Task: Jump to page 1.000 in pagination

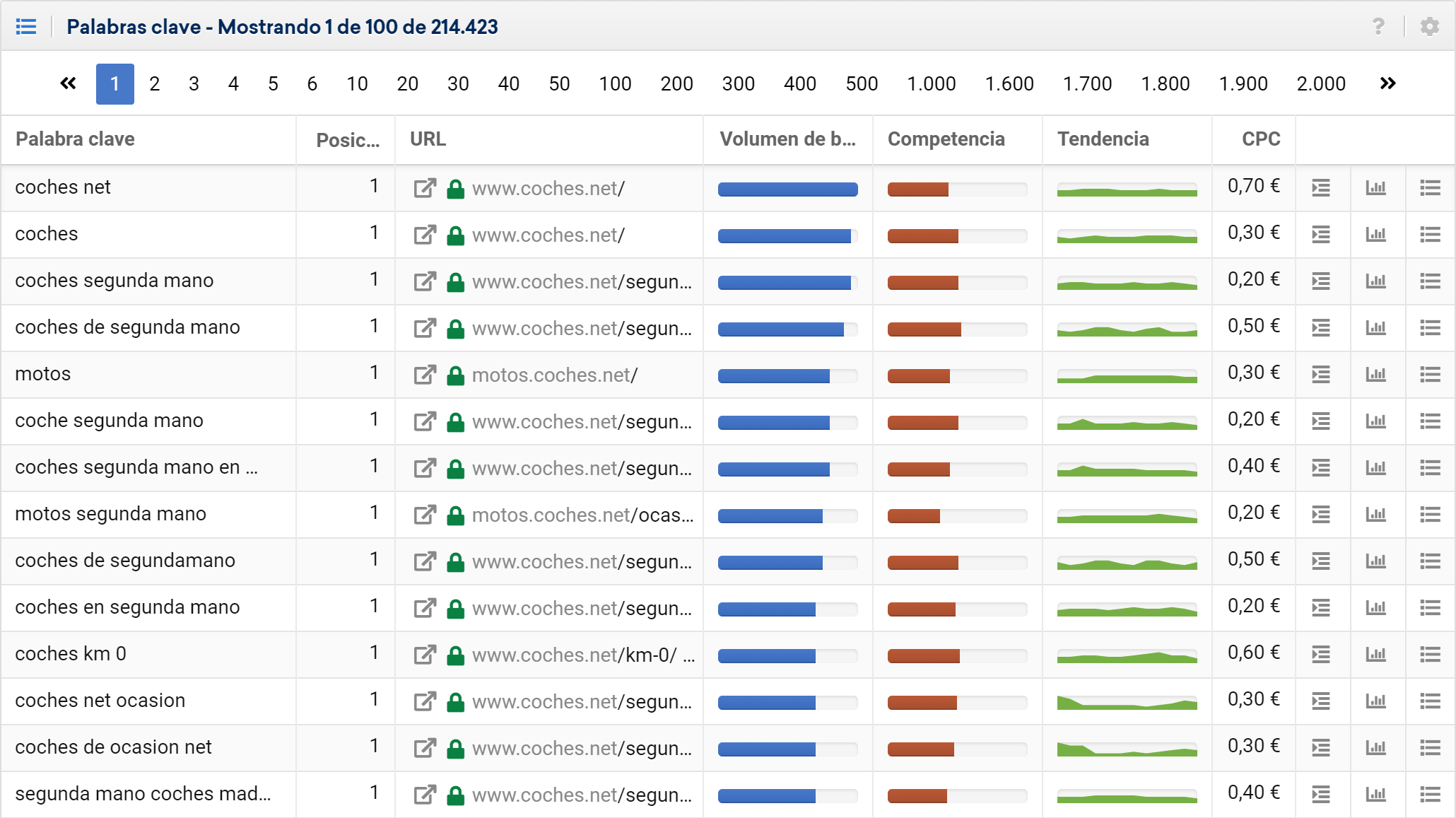Action: coord(931,83)
